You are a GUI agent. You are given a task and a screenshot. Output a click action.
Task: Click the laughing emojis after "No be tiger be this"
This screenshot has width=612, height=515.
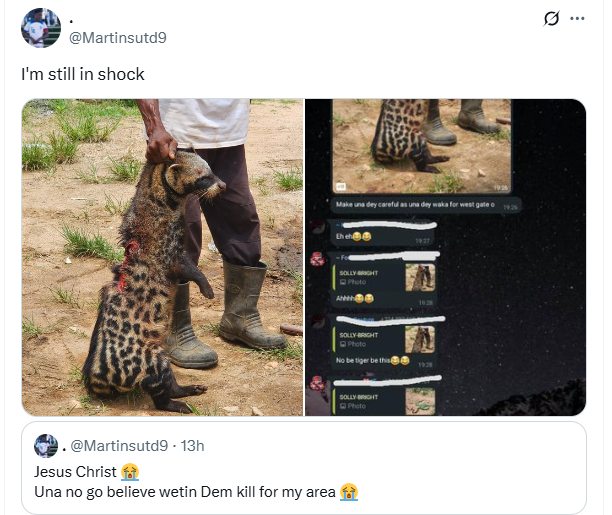[x=400, y=360]
